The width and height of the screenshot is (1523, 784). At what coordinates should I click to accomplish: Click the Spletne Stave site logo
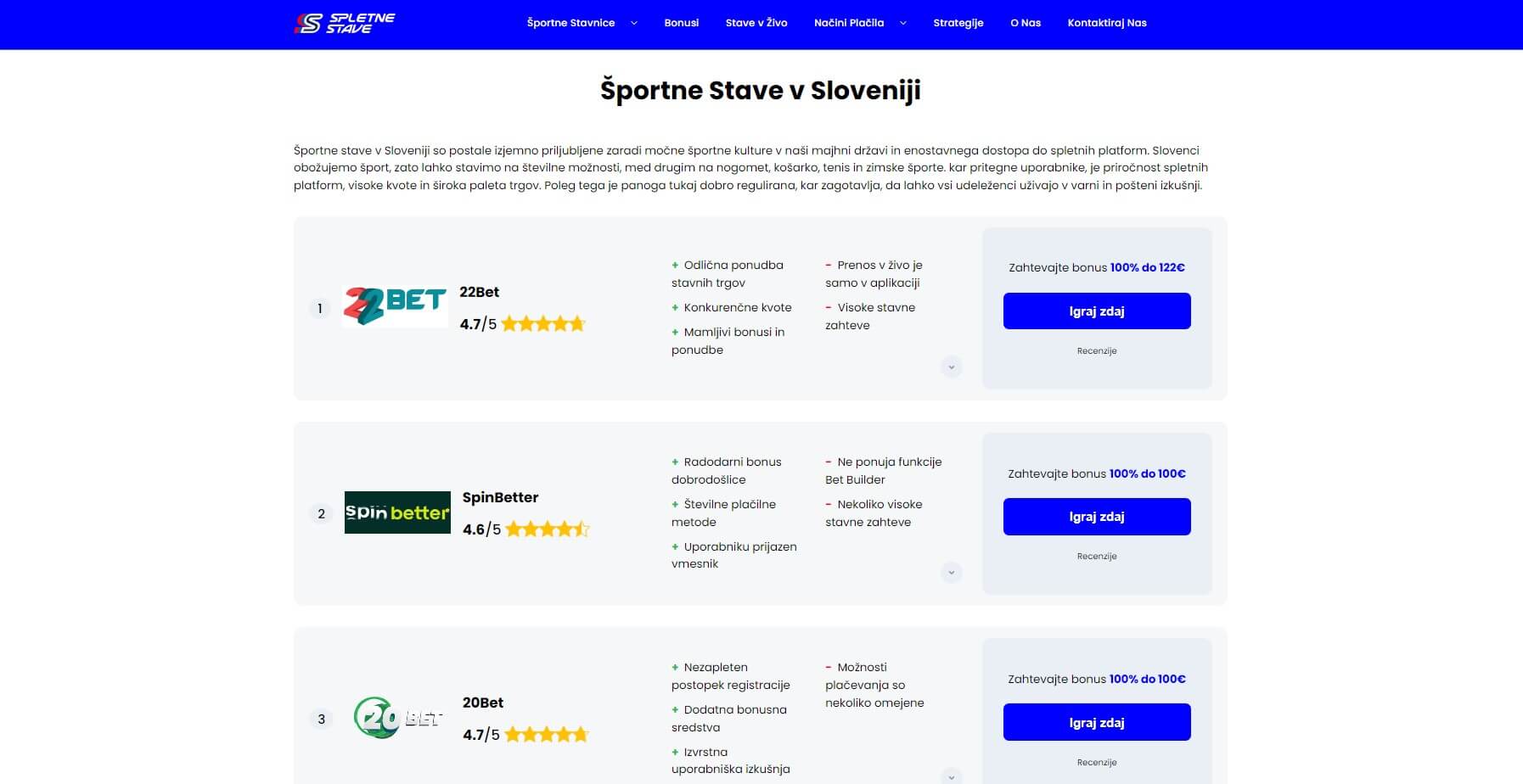point(345,23)
